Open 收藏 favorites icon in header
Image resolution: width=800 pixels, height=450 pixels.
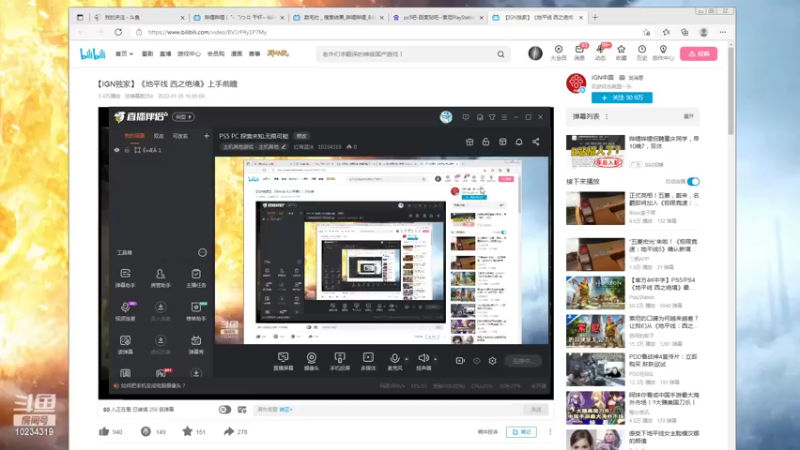[621, 53]
